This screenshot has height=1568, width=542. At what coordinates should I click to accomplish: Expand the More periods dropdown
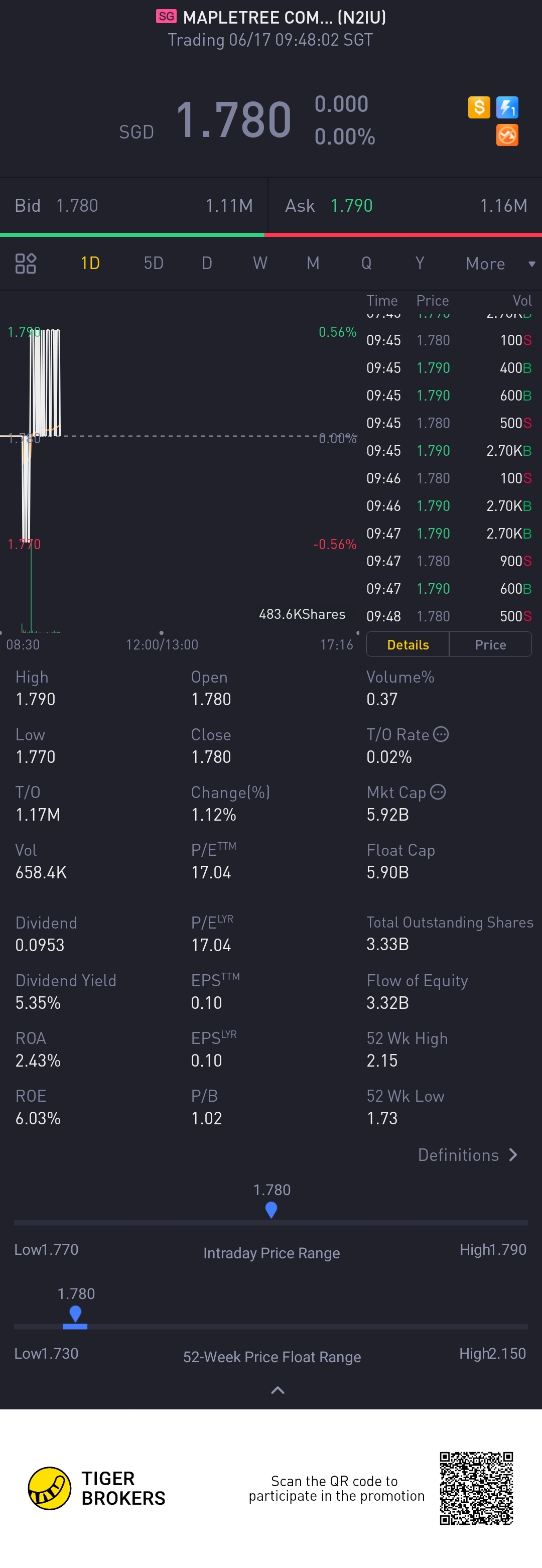(x=500, y=264)
